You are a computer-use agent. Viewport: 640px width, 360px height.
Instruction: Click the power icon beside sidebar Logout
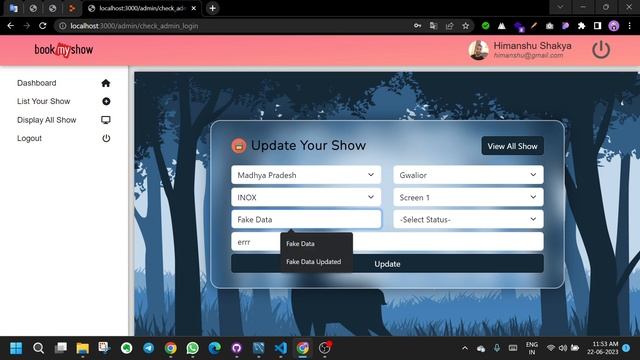(x=106, y=138)
